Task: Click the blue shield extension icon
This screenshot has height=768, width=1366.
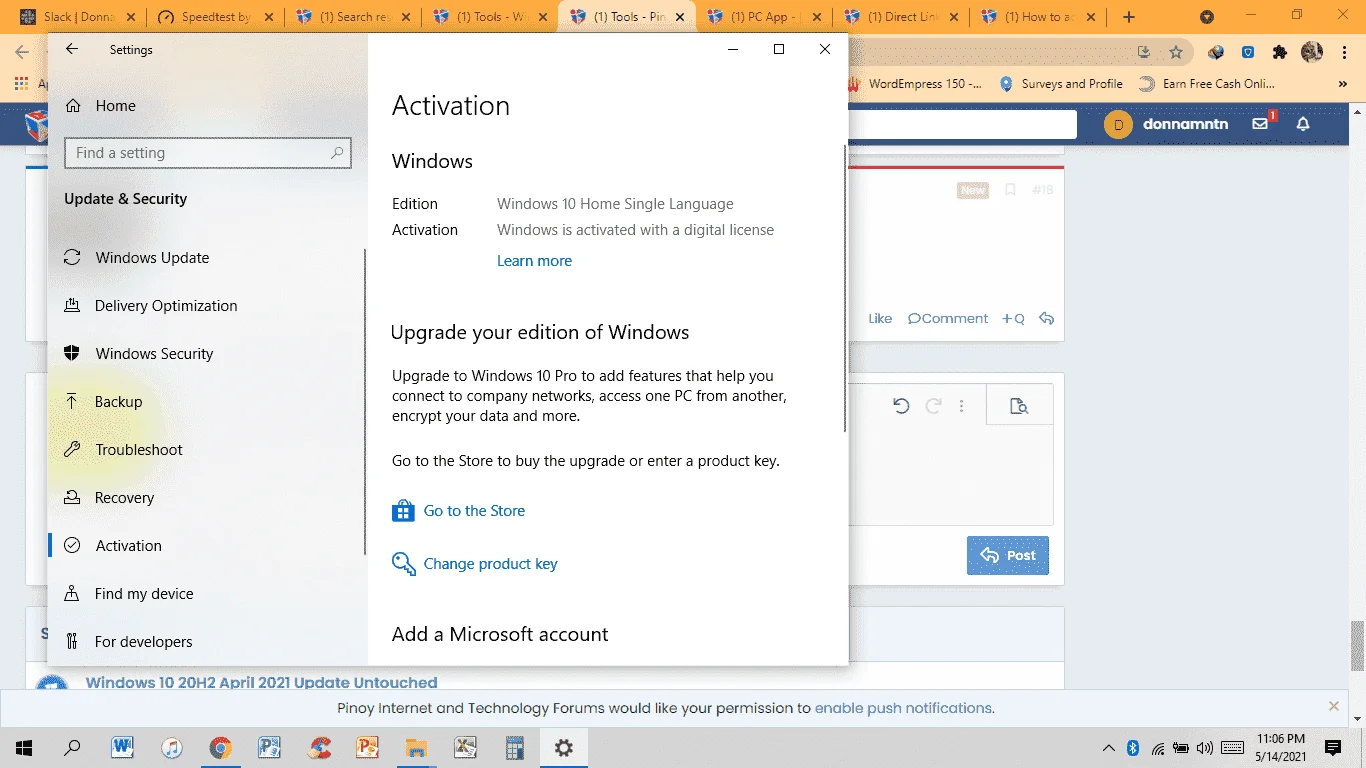Action: (x=1248, y=52)
